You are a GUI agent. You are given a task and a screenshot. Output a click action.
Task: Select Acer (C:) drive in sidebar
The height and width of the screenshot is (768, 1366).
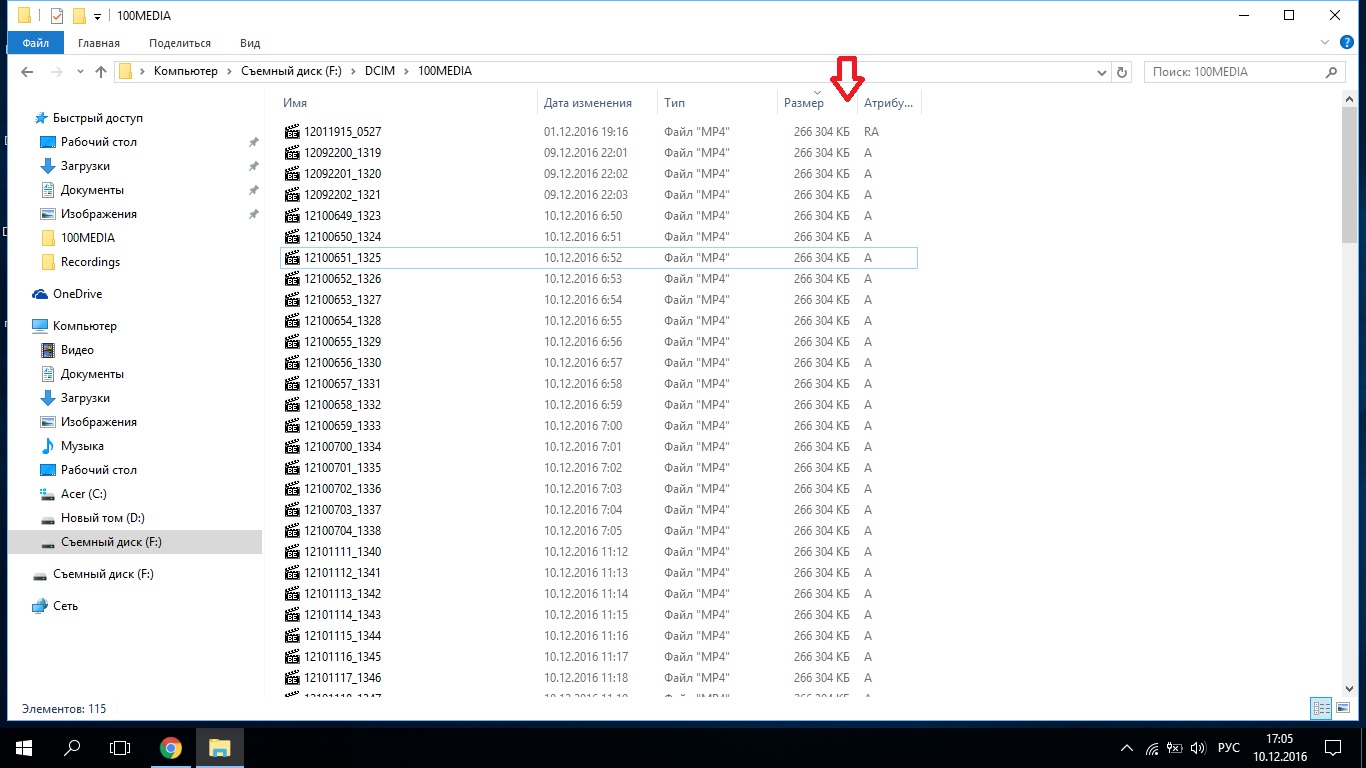click(x=83, y=494)
